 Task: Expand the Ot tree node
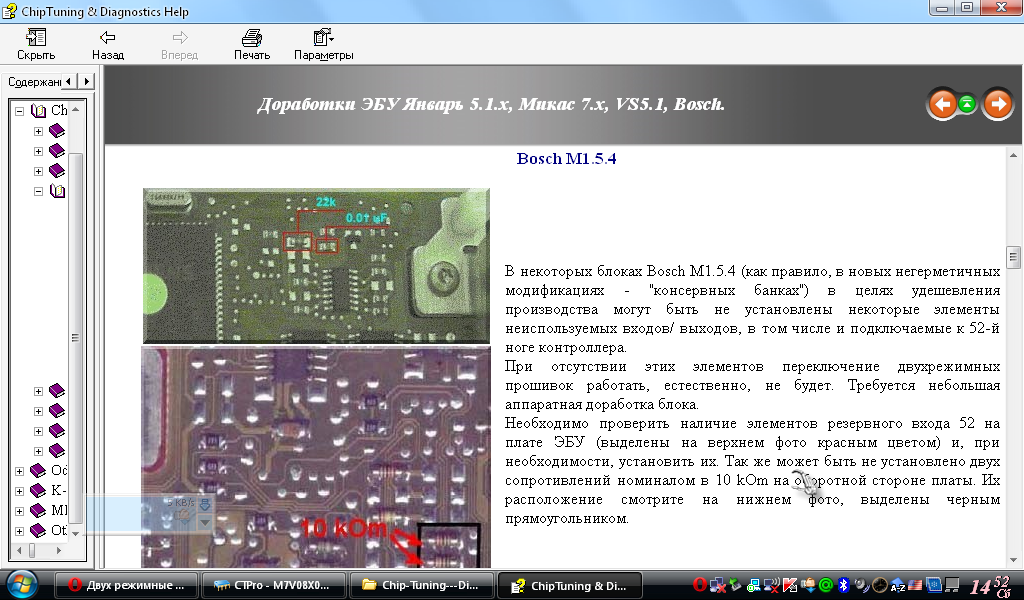(x=20, y=531)
